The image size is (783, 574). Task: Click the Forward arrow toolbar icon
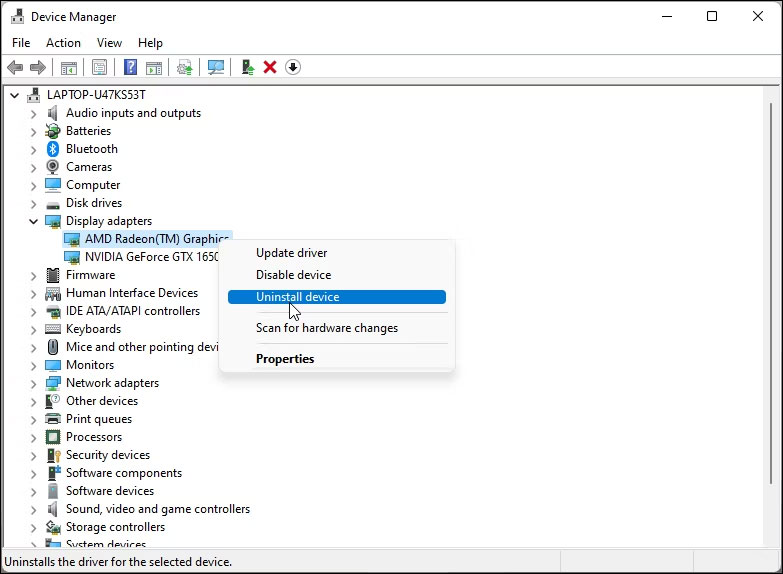coord(38,67)
